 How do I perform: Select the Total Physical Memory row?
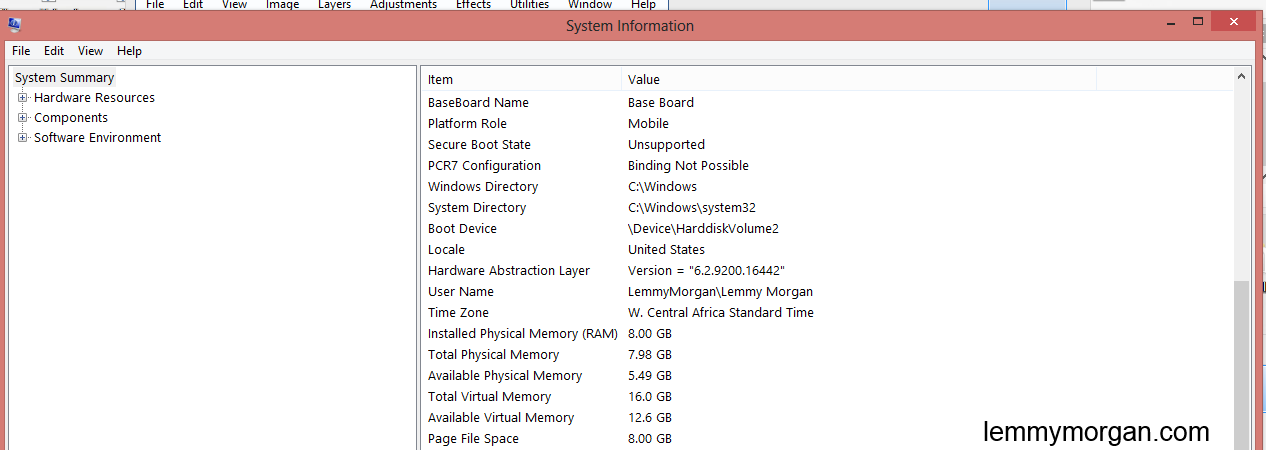(827, 355)
